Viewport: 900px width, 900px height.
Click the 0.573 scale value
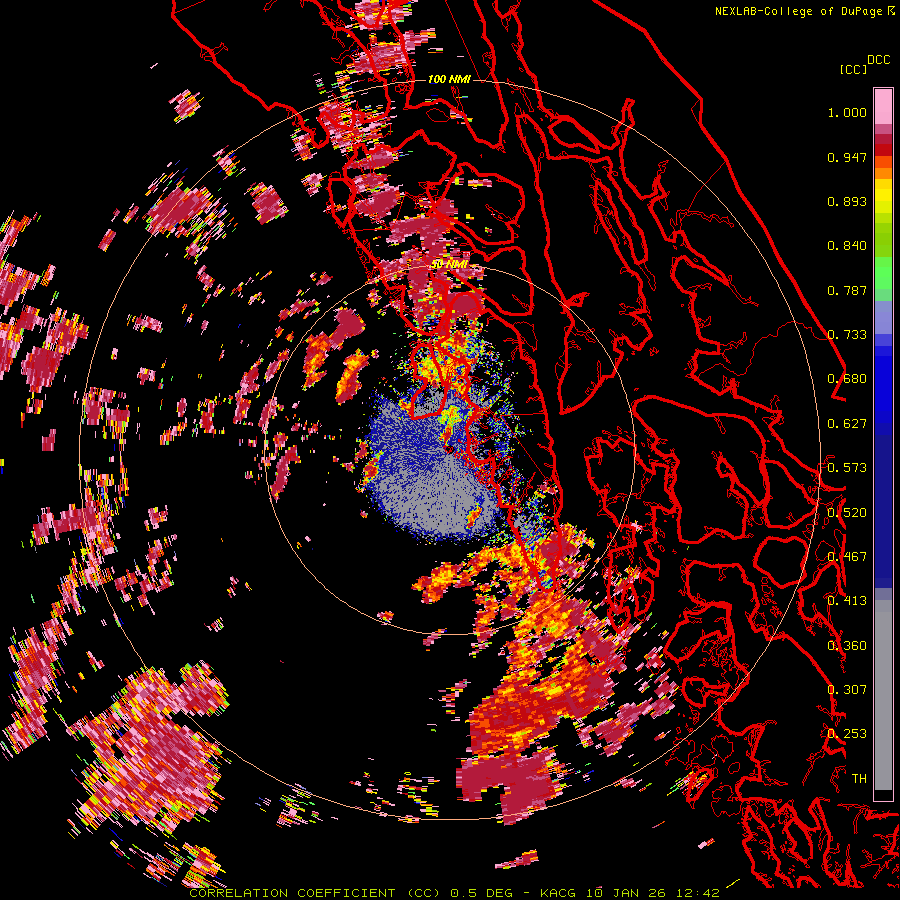(847, 468)
